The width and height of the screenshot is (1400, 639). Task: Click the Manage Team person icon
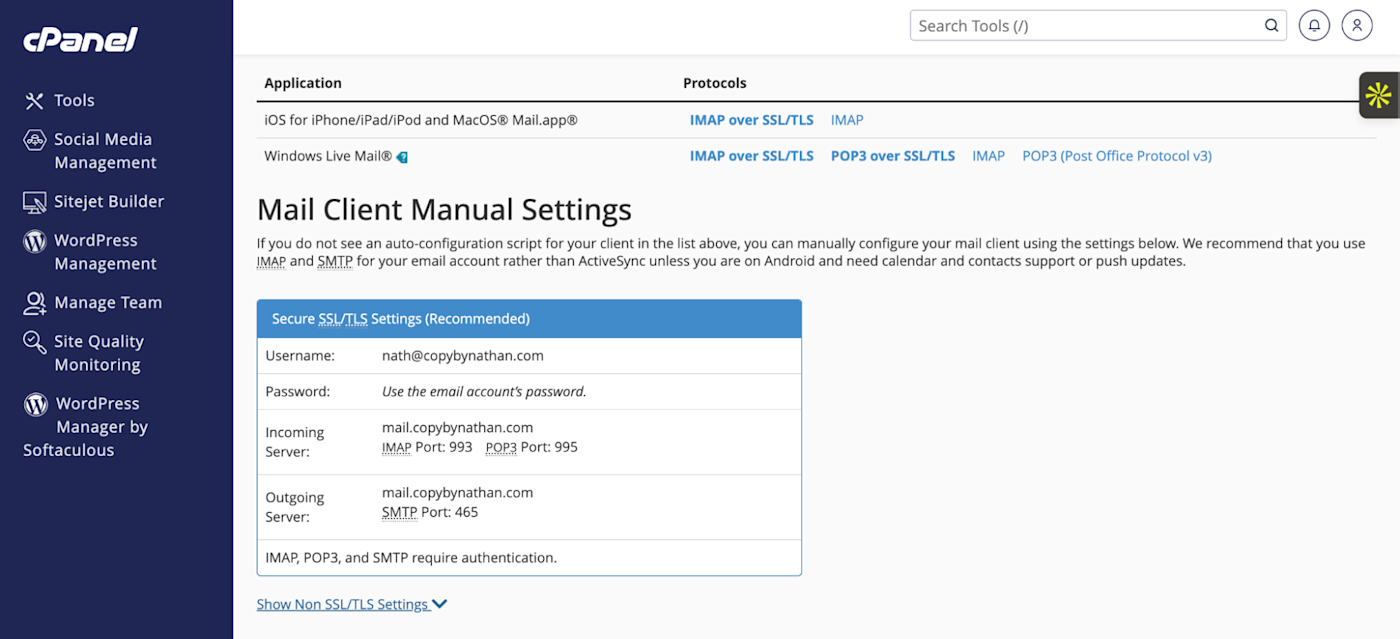tap(35, 303)
